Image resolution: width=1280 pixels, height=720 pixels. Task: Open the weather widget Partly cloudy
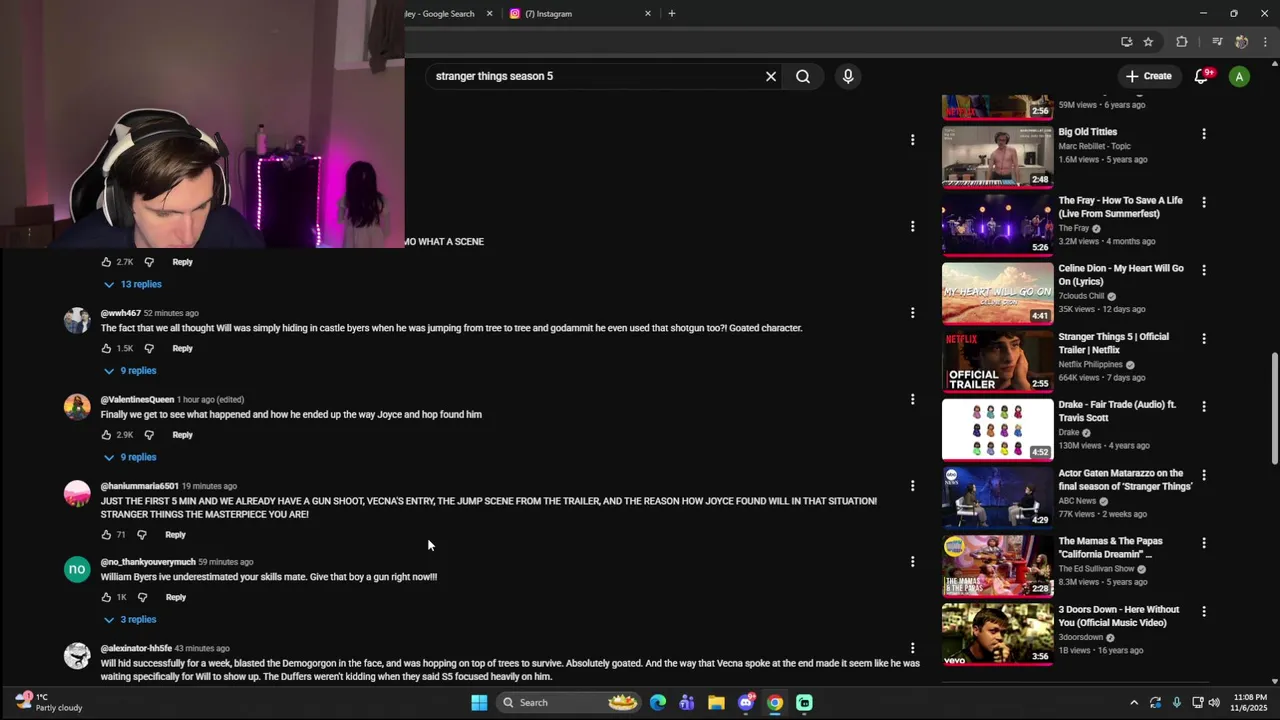click(x=48, y=702)
